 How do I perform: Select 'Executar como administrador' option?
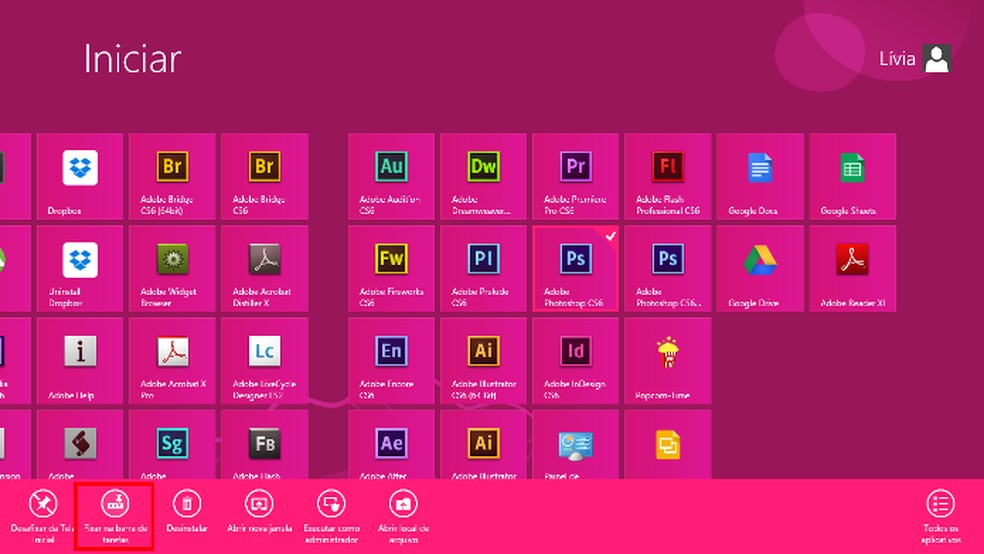(330, 504)
